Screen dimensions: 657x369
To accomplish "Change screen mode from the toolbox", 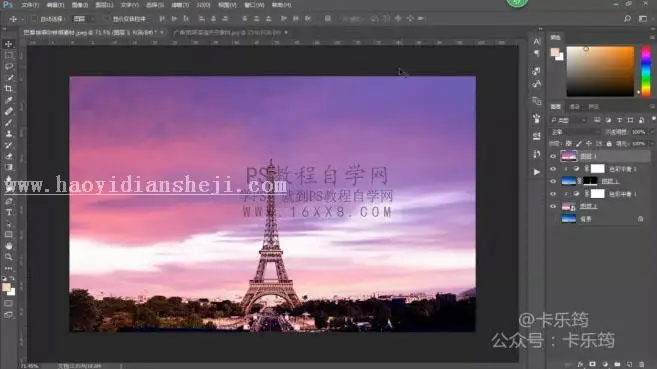I will point(8,315).
